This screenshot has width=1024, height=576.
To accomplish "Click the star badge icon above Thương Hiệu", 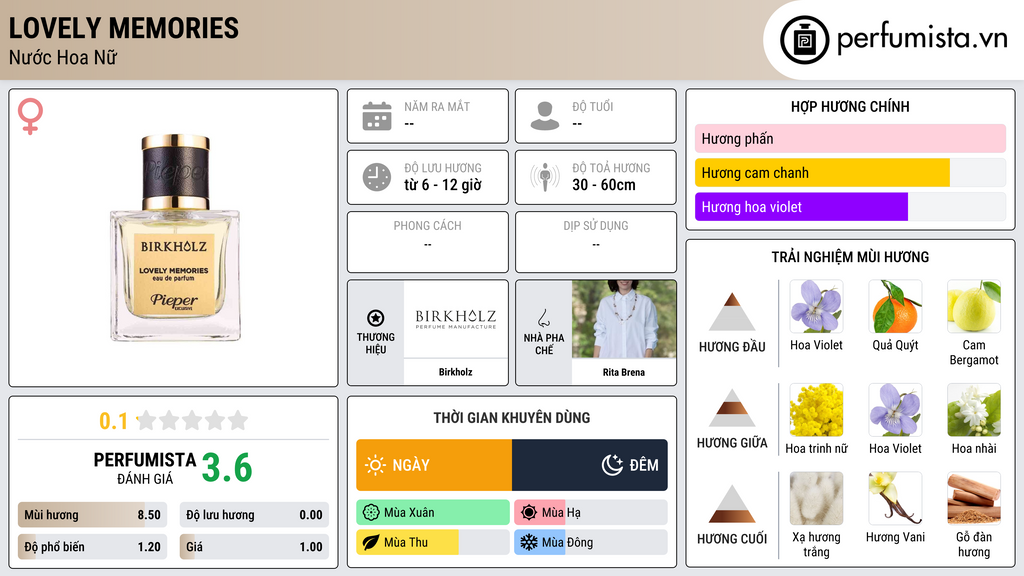I will 376,318.
